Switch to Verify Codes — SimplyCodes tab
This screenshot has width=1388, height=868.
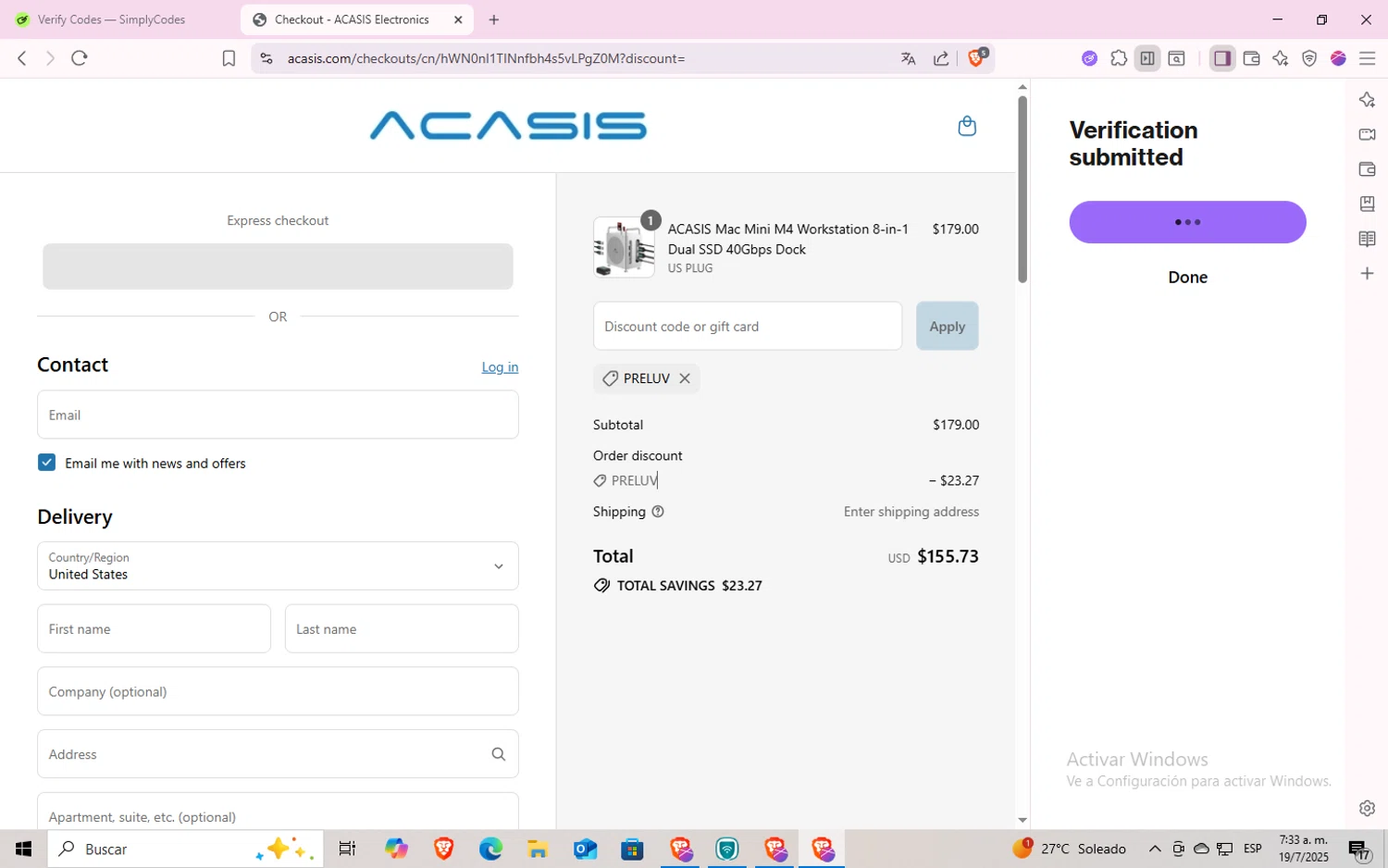111,19
